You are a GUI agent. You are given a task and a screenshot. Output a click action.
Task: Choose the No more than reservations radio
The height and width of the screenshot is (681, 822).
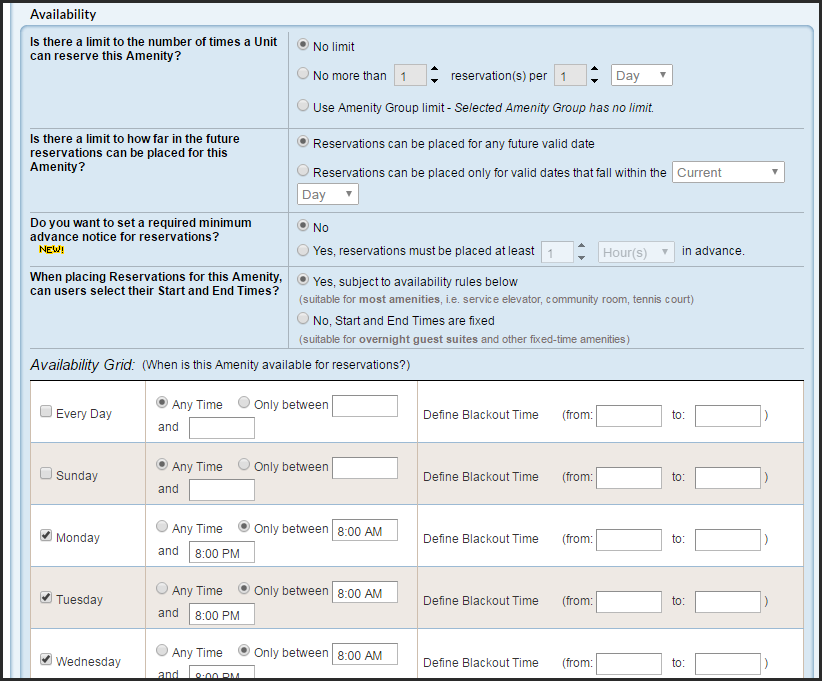303,74
